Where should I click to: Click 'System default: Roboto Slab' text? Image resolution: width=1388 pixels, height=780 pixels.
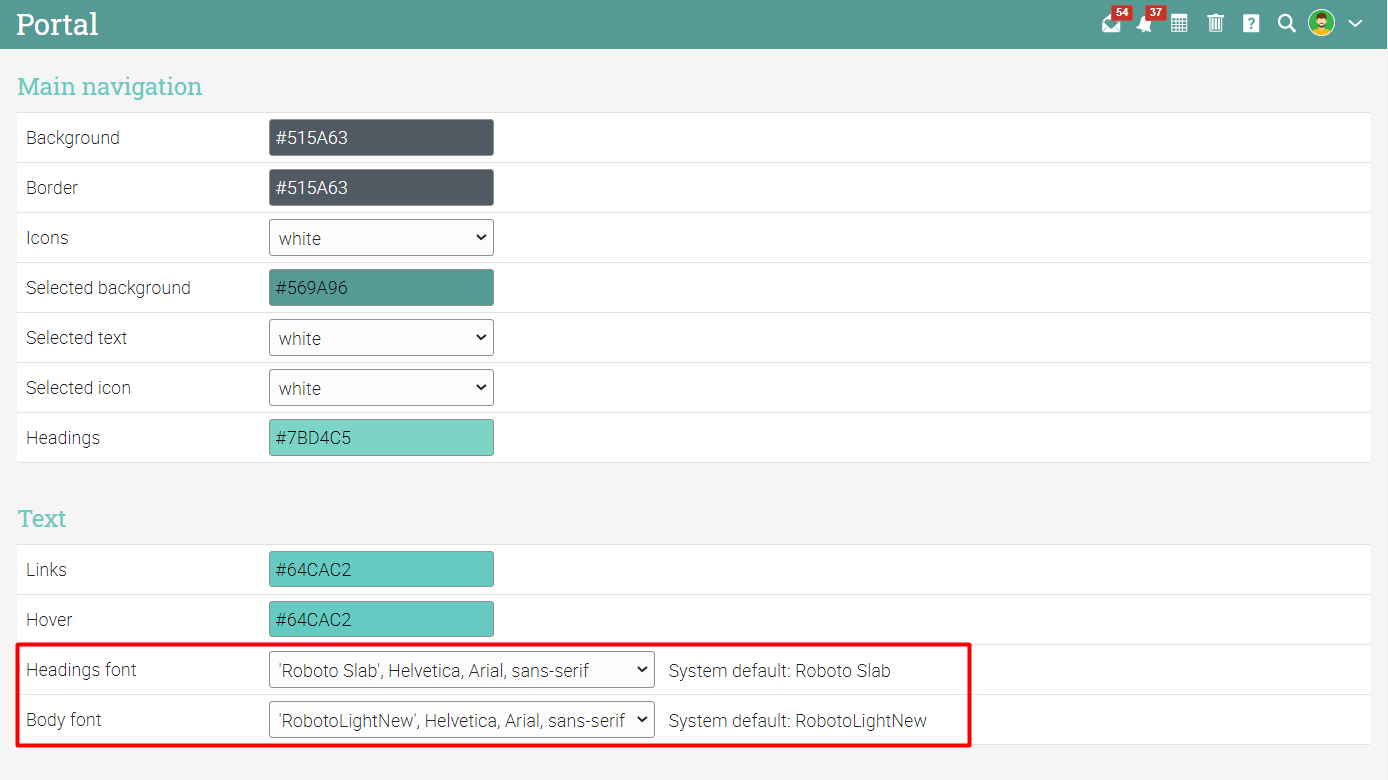point(780,671)
